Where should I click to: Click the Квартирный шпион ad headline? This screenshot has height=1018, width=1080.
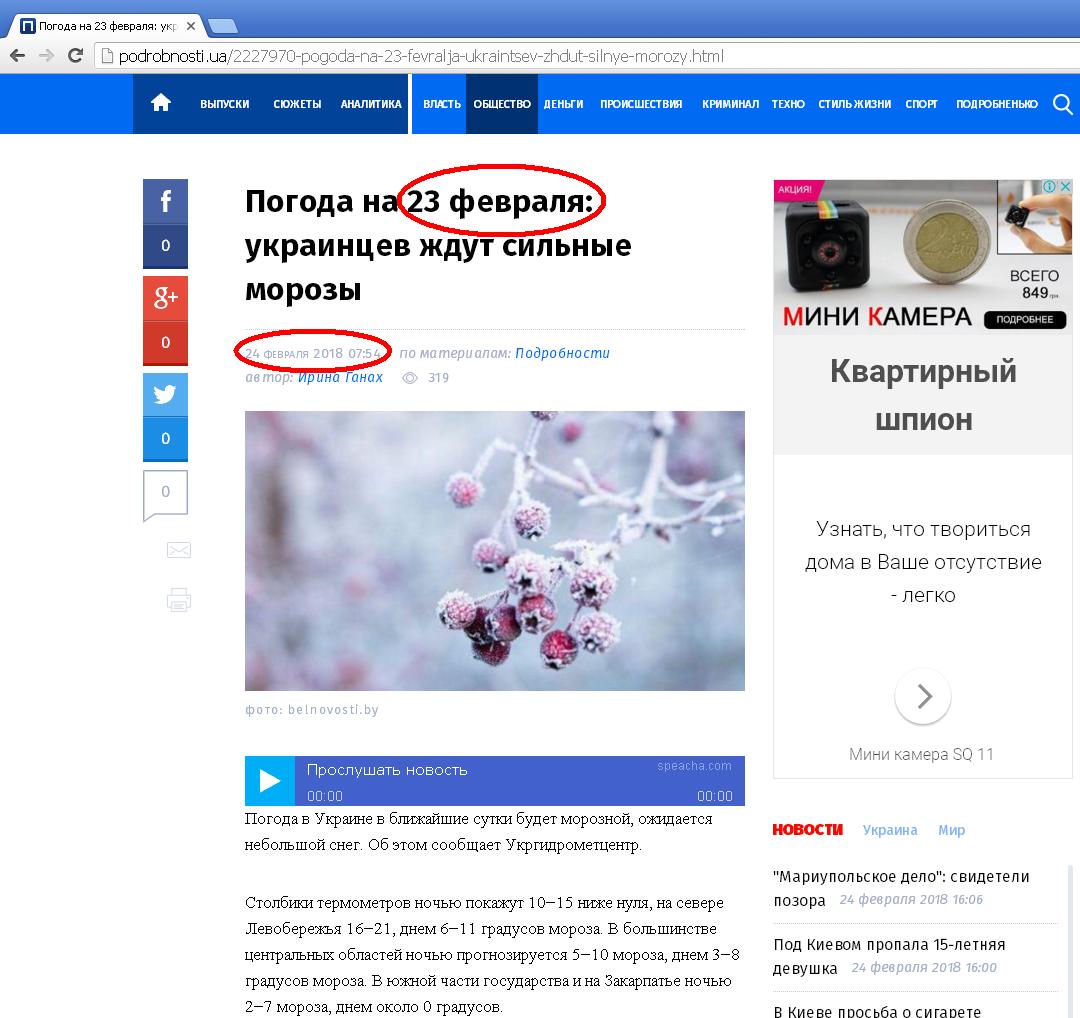pos(923,395)
